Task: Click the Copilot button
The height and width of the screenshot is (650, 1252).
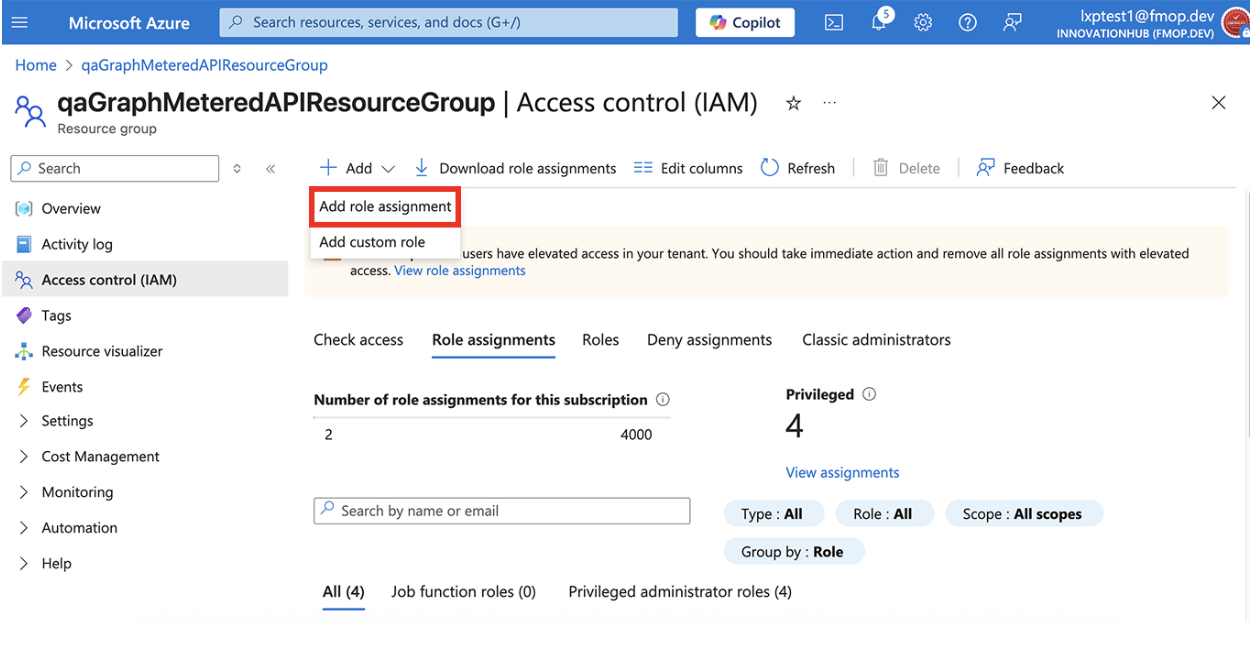Action: click(x=745, y=22)
